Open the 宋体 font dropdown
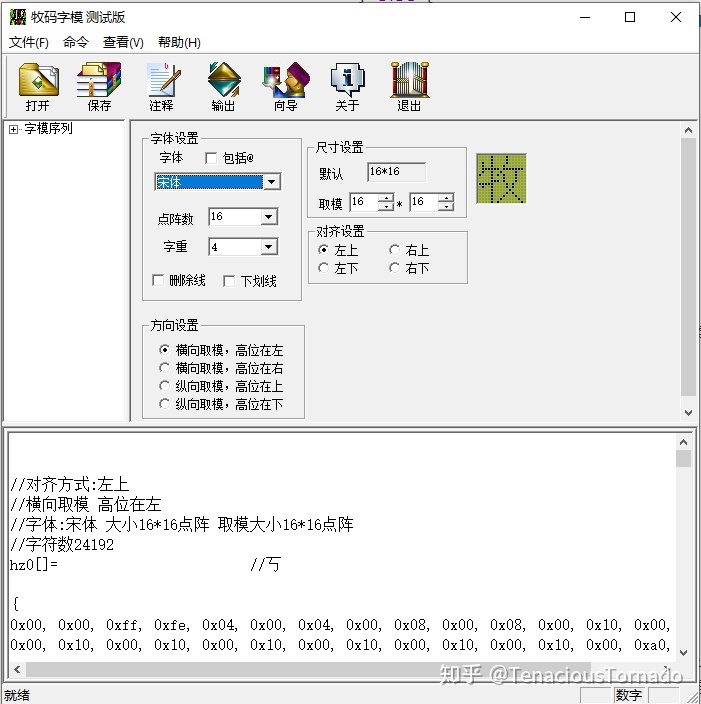This screenshot has width=701, height=704. coord(272,182)
